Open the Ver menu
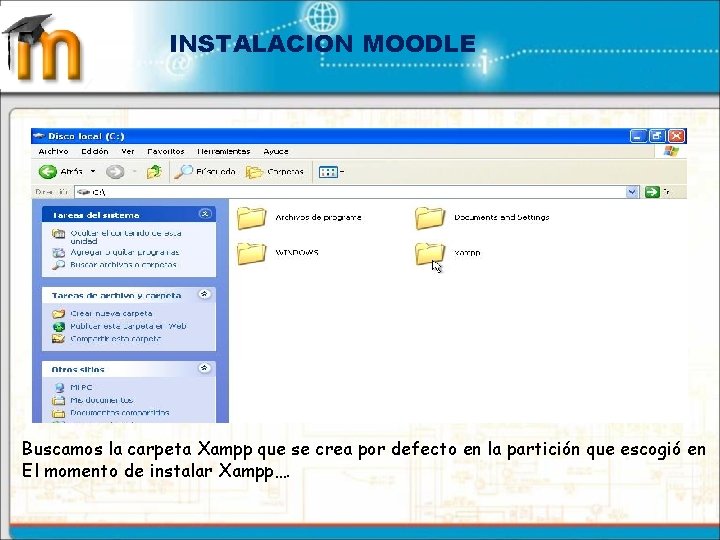 [128, 151]
